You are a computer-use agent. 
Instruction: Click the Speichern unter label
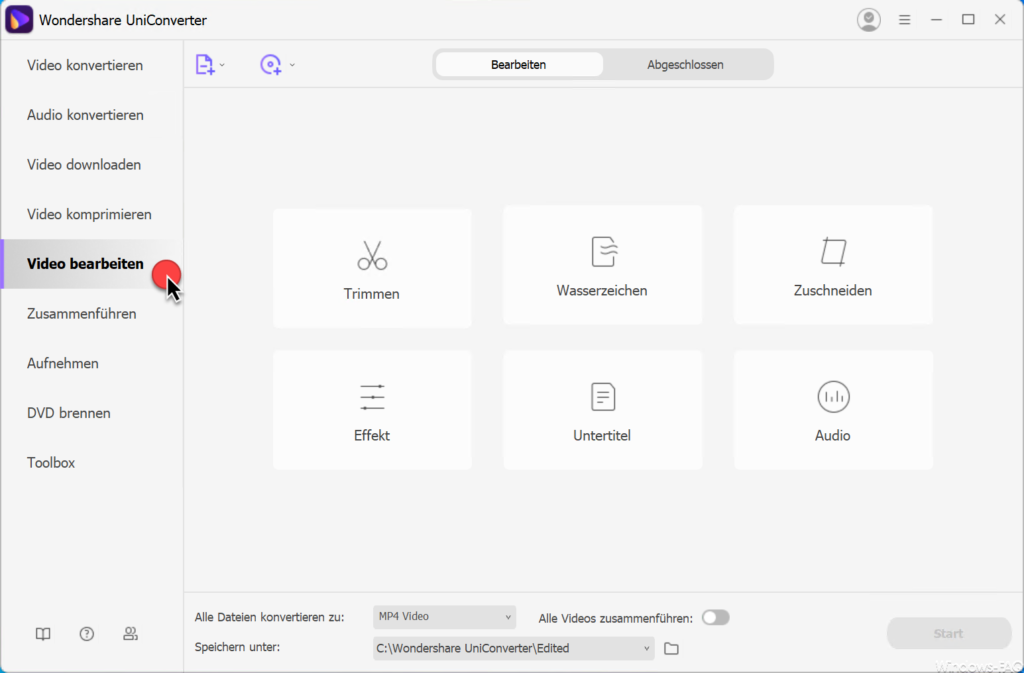tap(237, 648)
